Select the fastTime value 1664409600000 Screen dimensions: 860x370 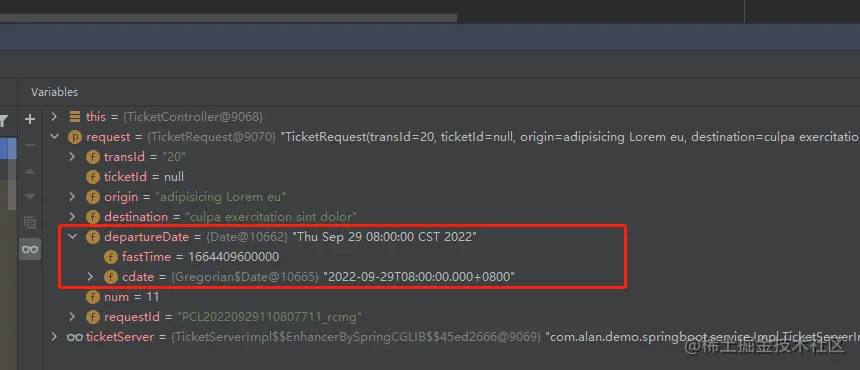point(234,257)
